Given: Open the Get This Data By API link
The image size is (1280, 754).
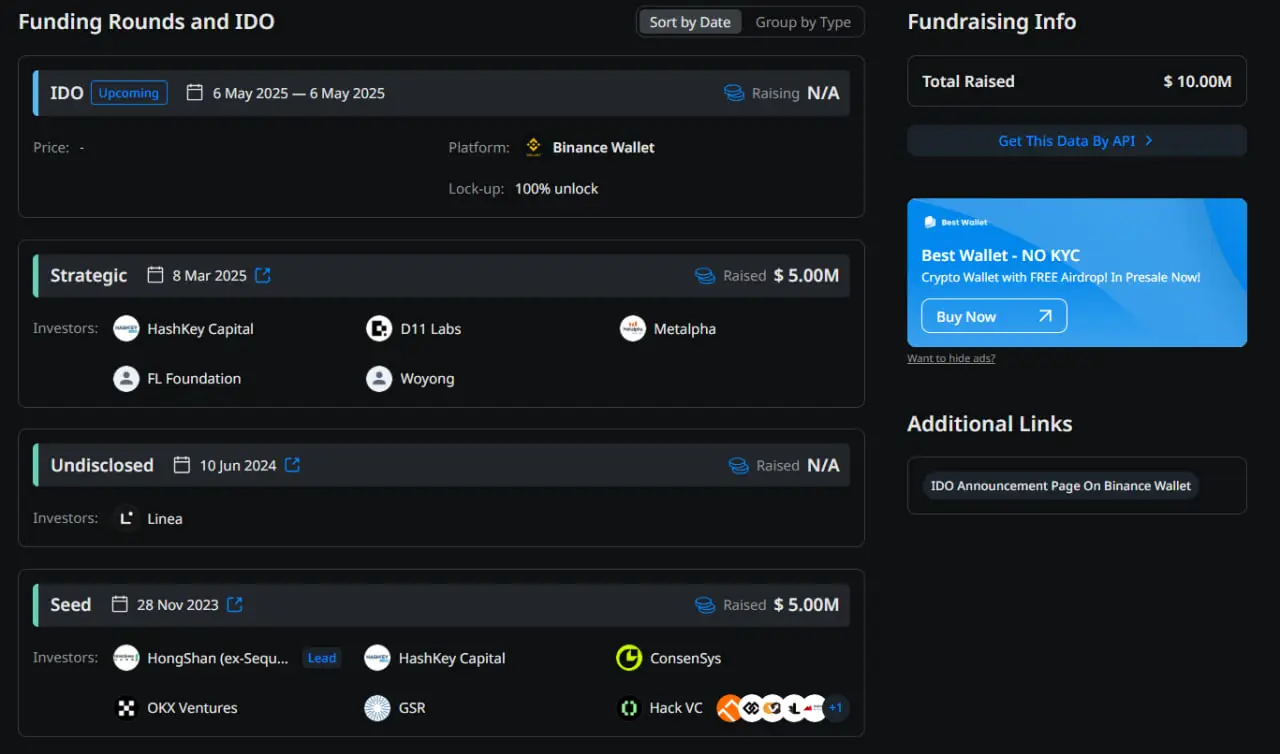Looking at the screenshot, I should tap(1076, 141).
